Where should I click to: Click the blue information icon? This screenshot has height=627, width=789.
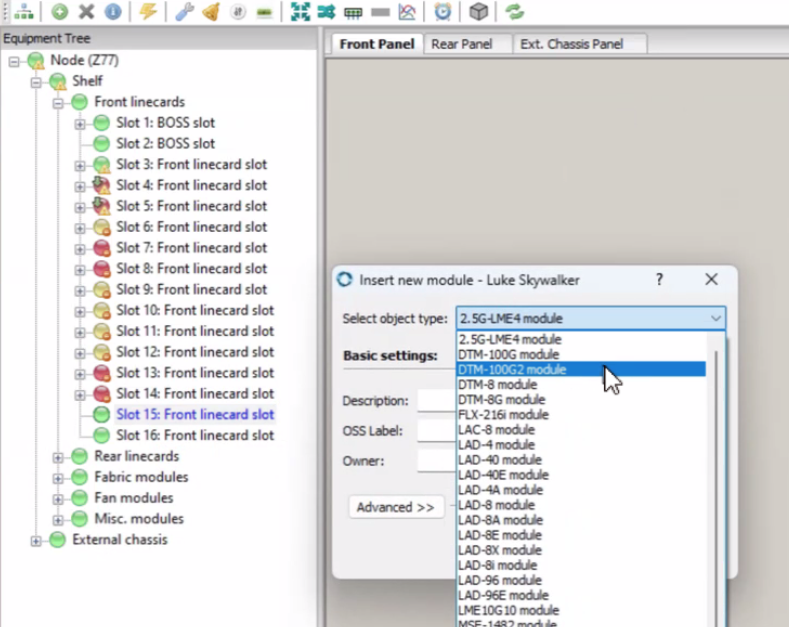(x=113, y=12)
